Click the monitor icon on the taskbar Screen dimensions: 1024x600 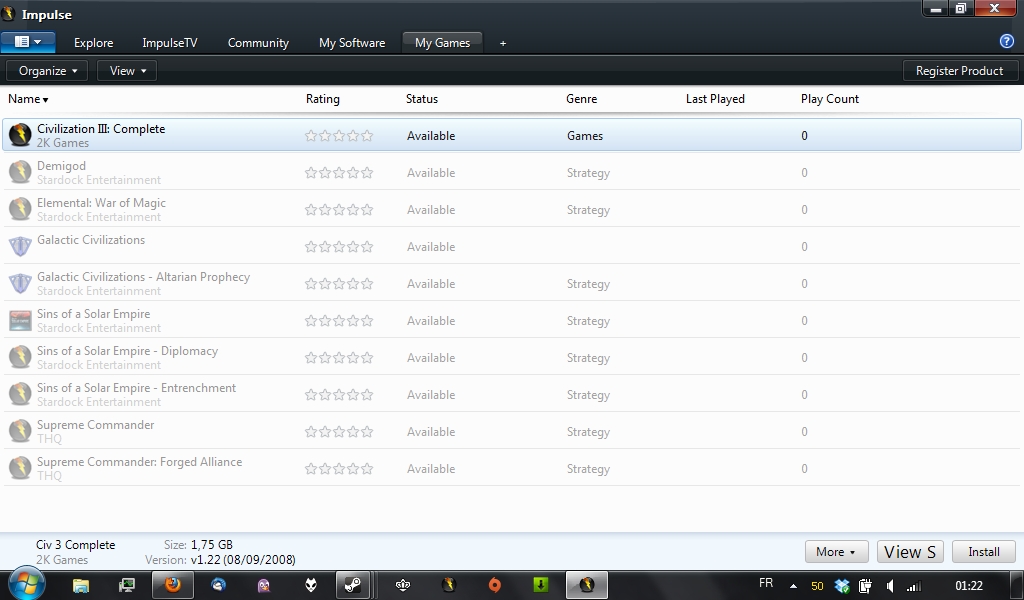click(x=126, y=585)
